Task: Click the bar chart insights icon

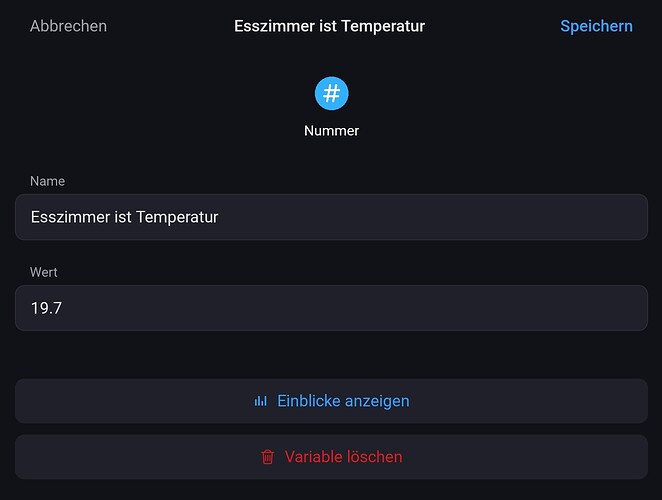Action: coord(260,401)
